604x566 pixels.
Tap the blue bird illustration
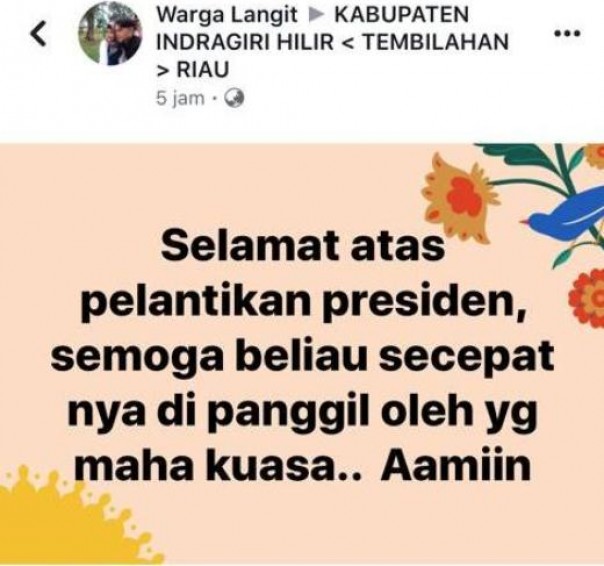tap(563, 214)
